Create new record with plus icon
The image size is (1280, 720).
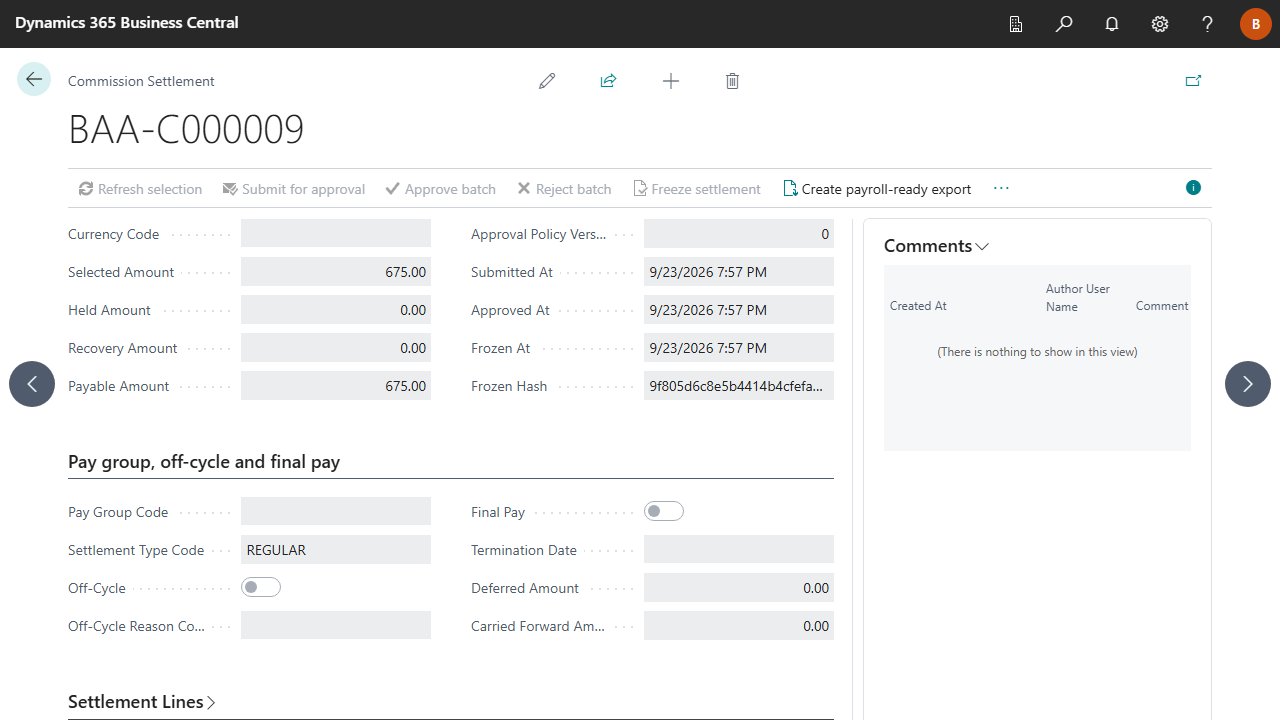coord(671,81)
